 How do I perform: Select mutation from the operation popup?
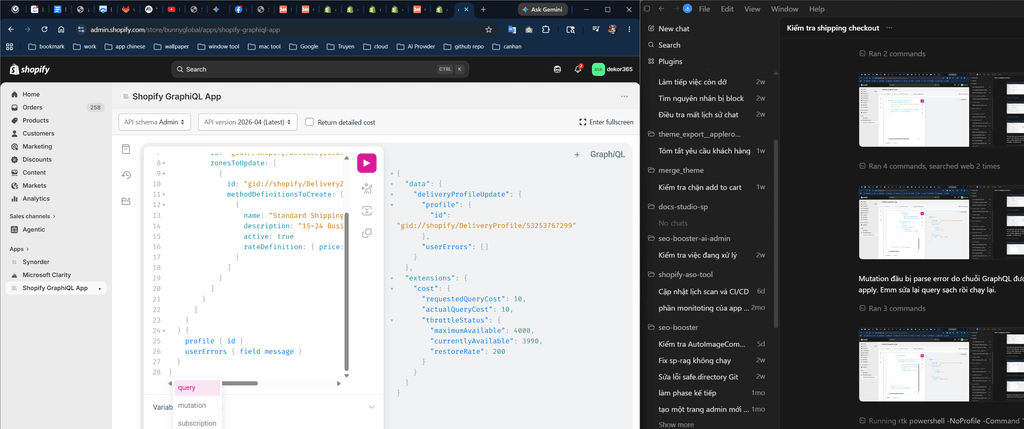tap(197, 405)
